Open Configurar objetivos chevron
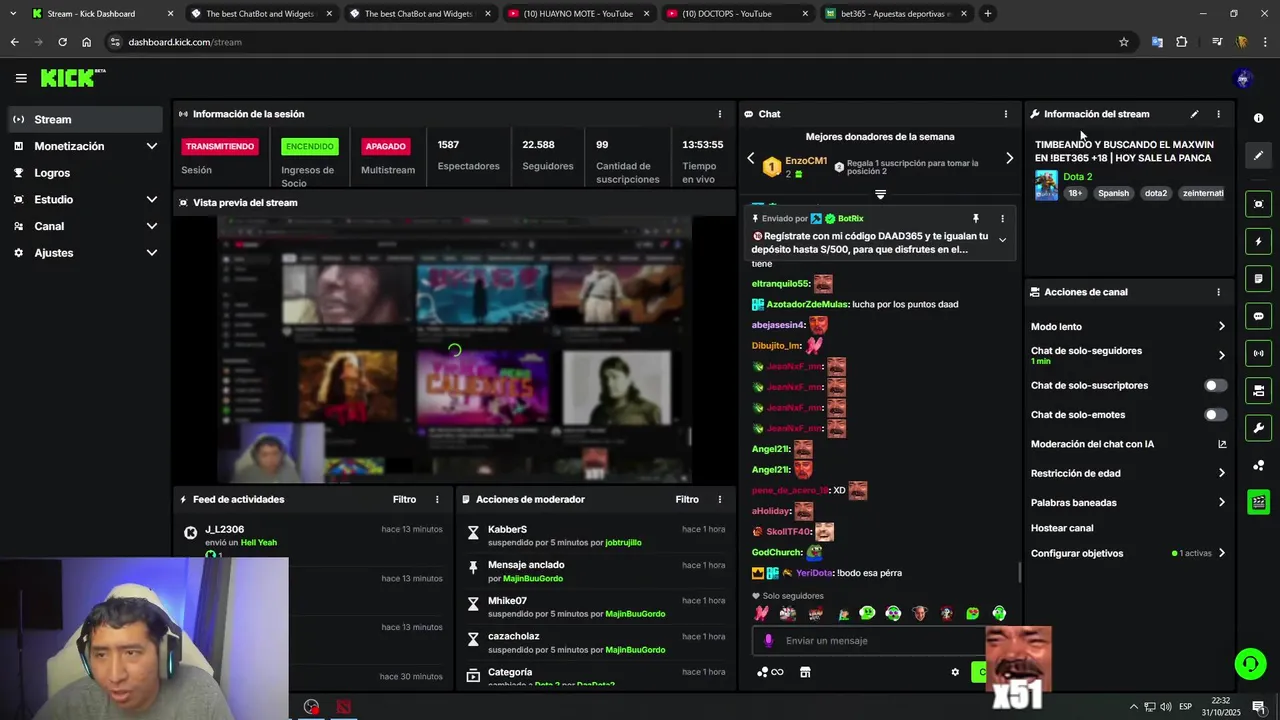1280x720 pixels. pos(1221,553)
